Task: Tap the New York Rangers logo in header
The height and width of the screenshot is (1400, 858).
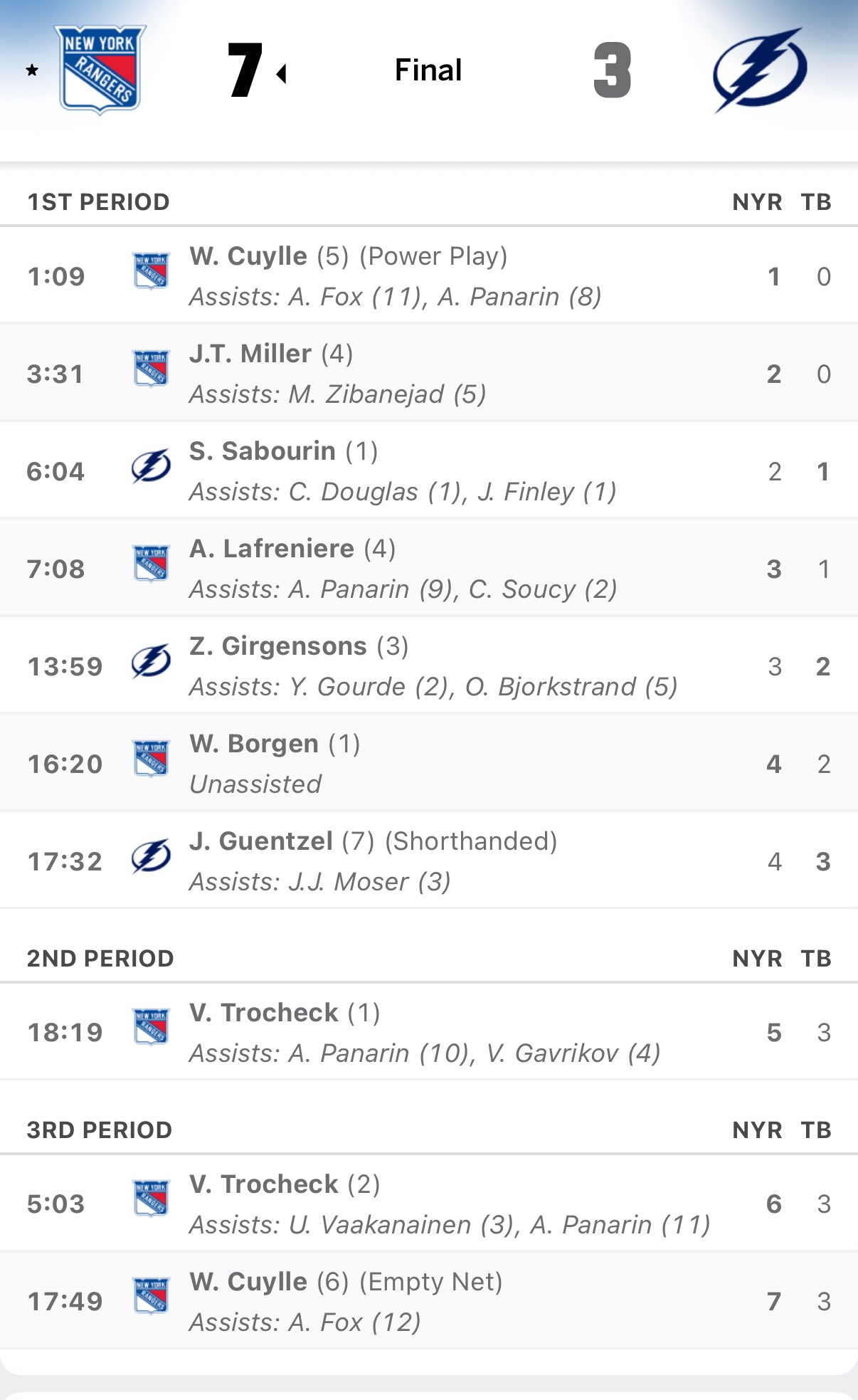Action: pos(100,69)
